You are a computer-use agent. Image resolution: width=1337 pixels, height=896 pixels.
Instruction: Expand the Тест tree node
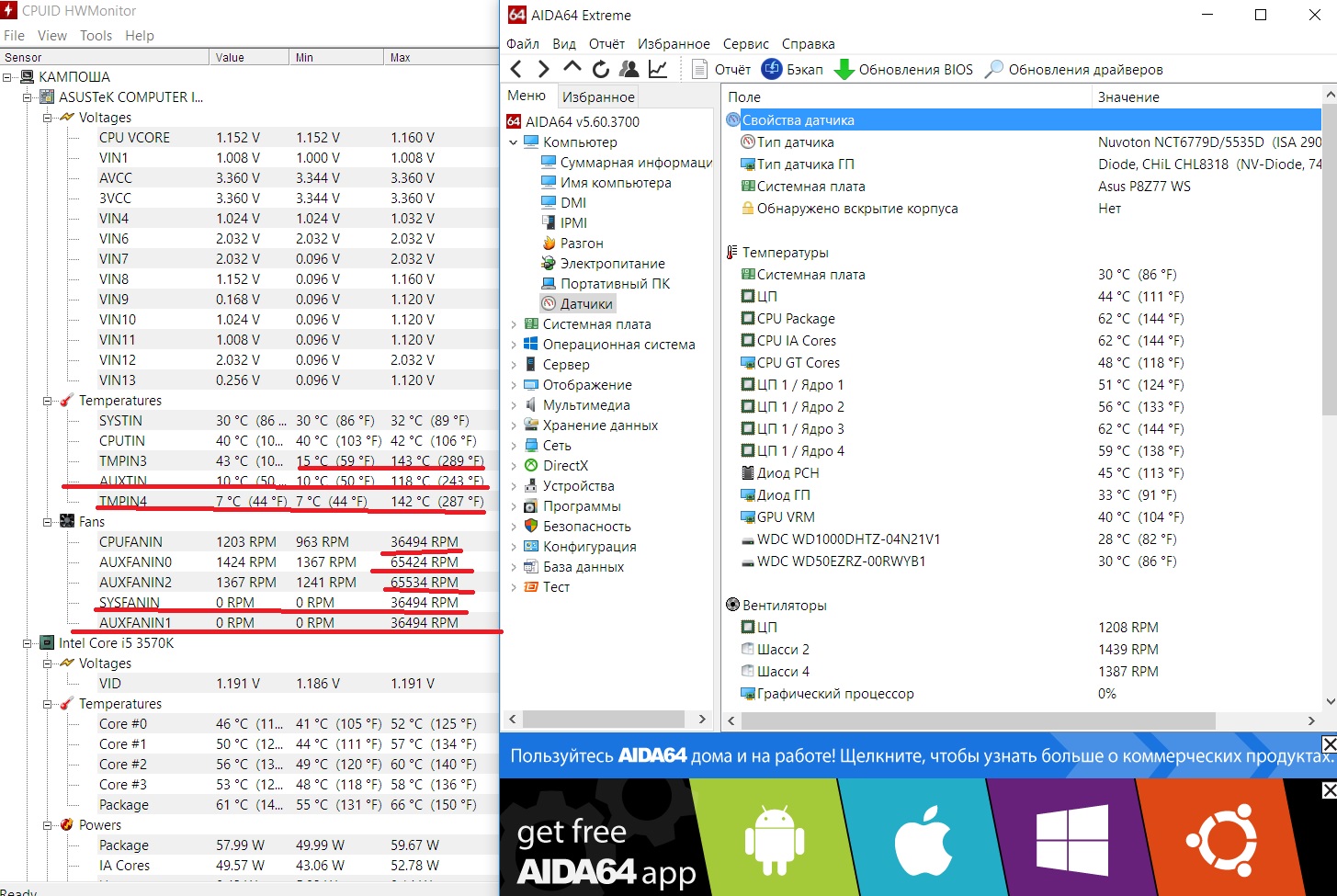[514, 587]
